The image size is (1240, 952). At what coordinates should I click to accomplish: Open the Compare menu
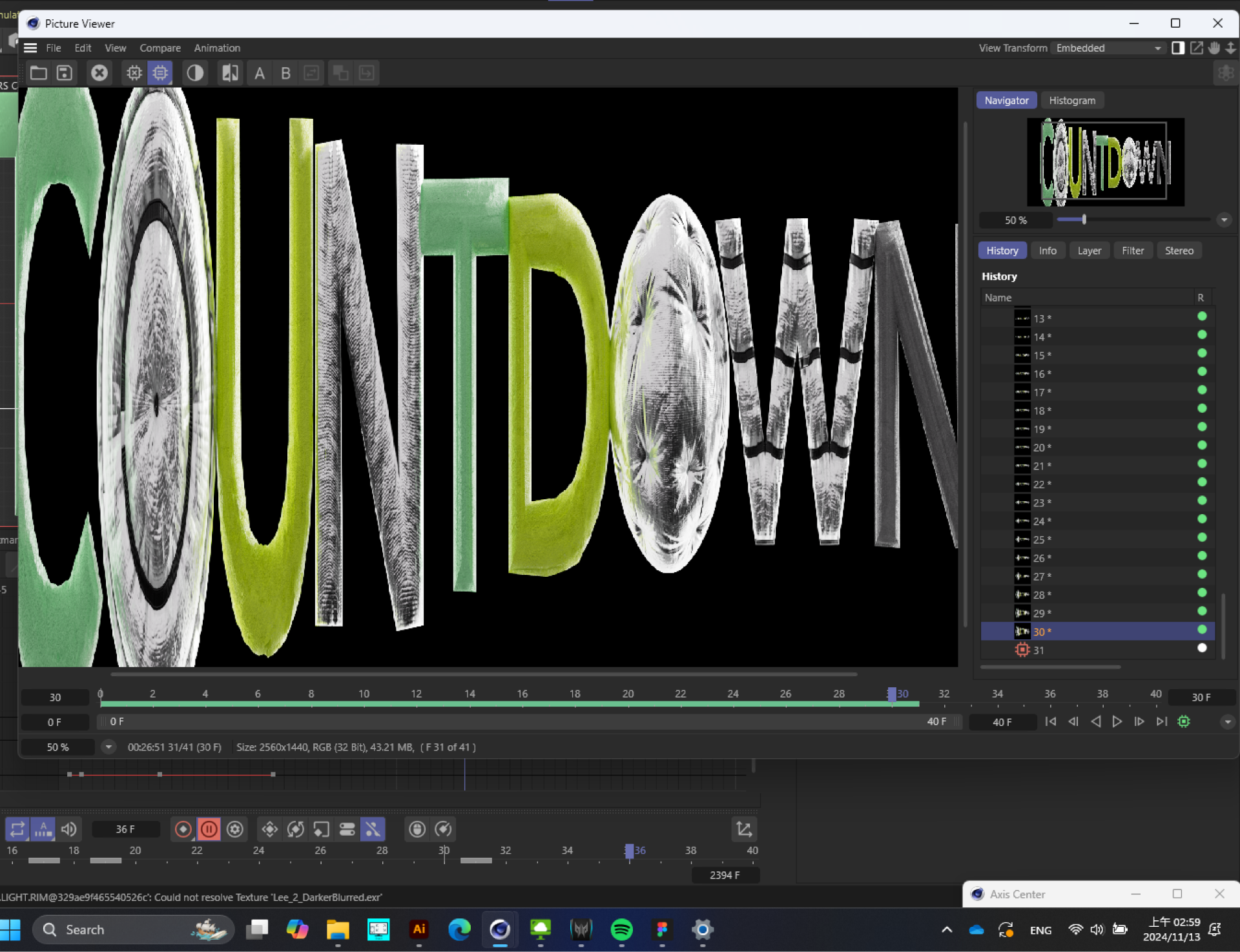[x=160, y=48]
